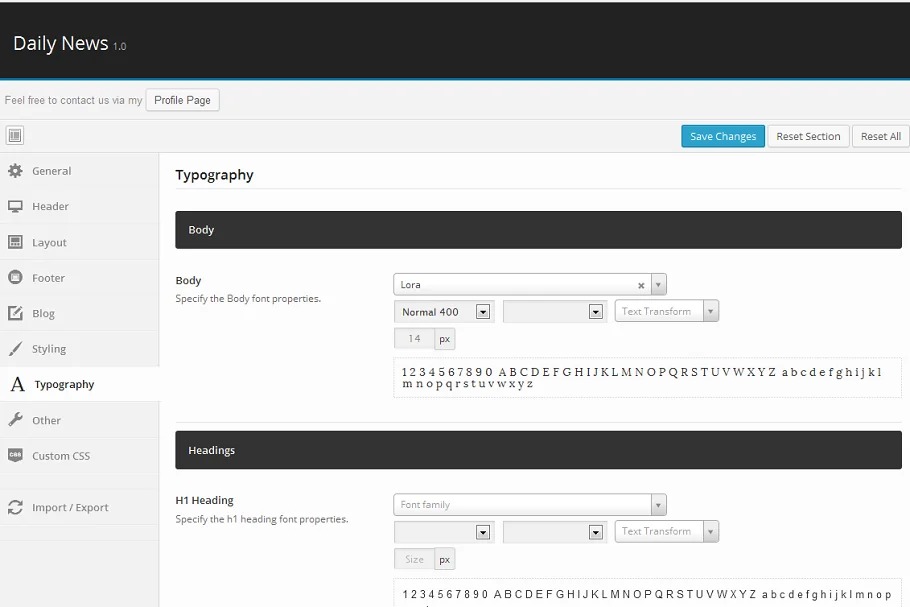Click the General gear icon
This screenshot has width=910, height=607.
click(15, 171)
